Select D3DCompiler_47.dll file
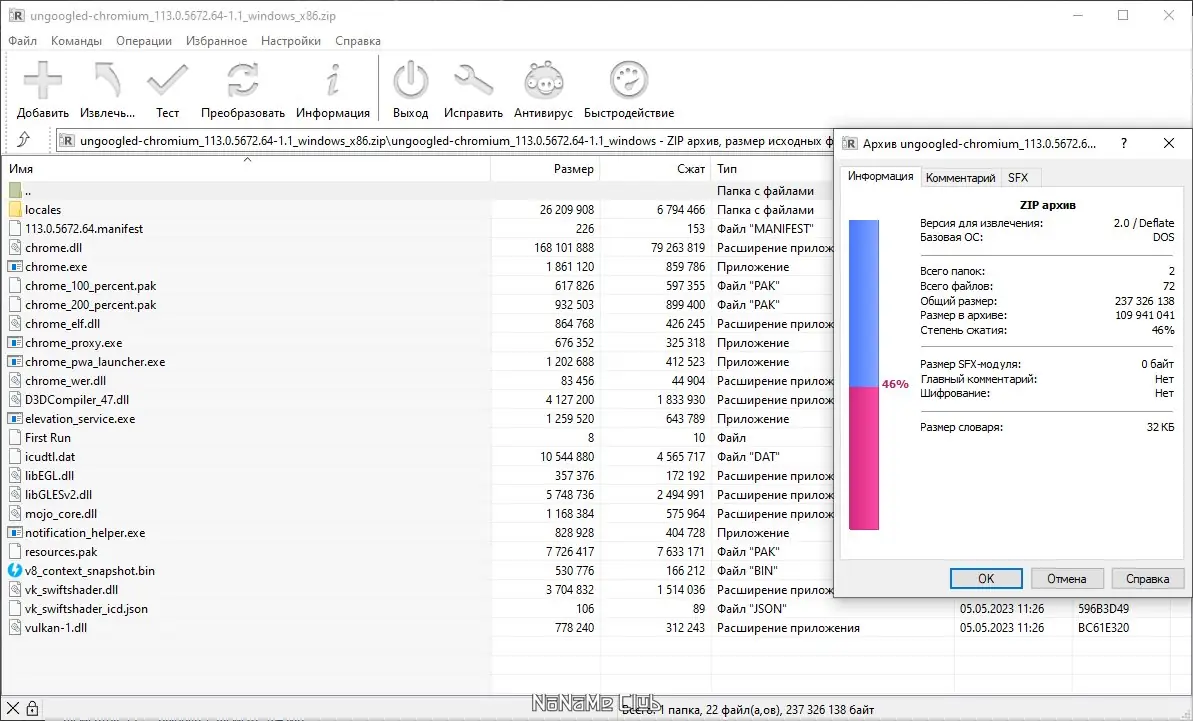Image resolution: width=1193 pixels, height=721 pixels. (77, 400)
